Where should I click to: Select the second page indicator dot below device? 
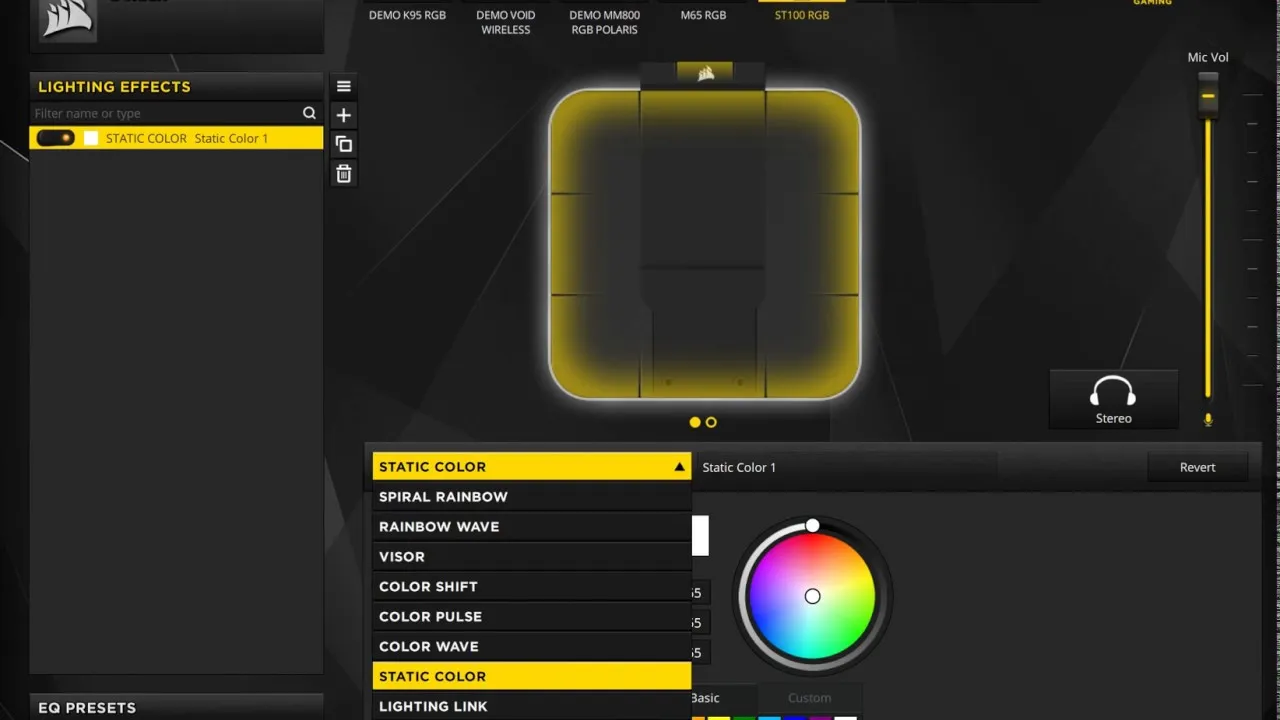711,422
